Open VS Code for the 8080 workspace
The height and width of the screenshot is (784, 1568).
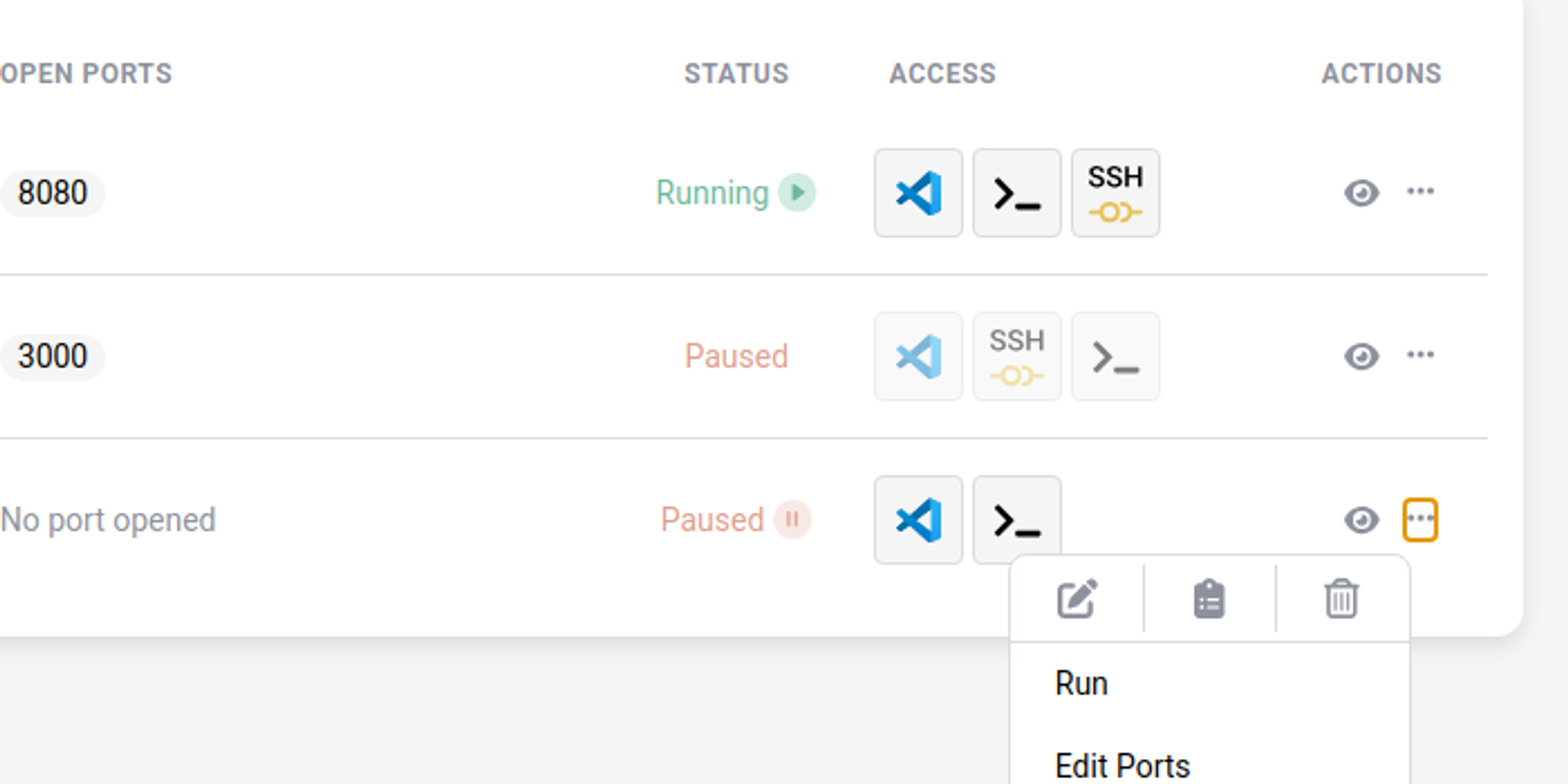[x=918, y=193]
